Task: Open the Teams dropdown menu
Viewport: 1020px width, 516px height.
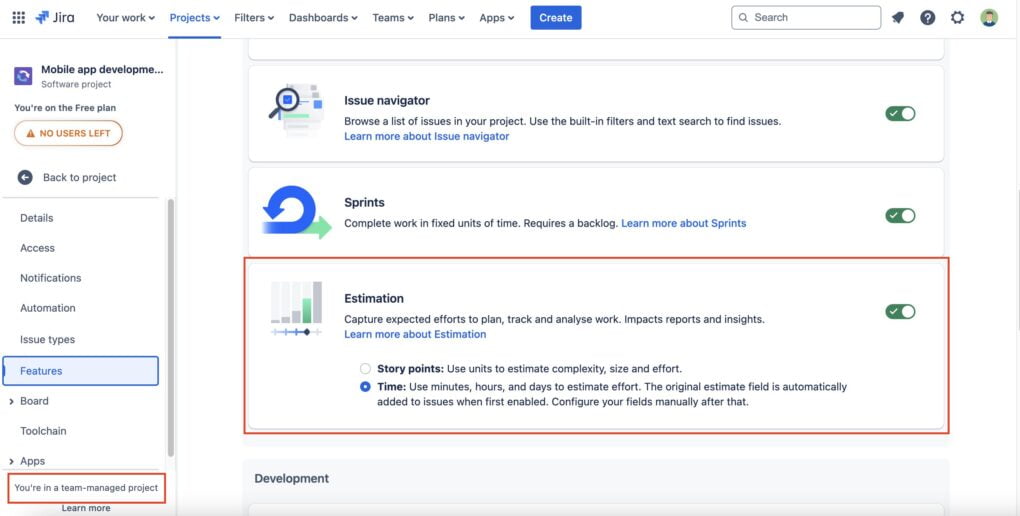Action: (x=393, y=18)
